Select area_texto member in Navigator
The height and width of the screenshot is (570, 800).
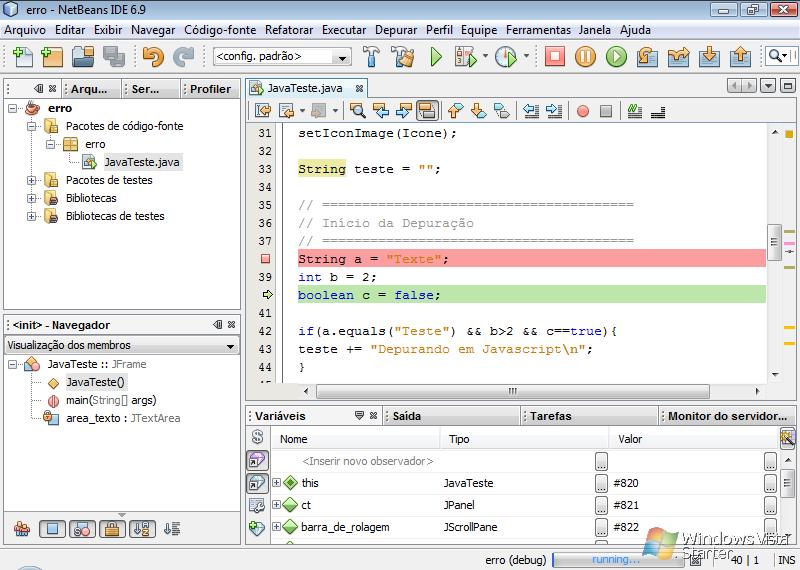click(x=122, y=418)
